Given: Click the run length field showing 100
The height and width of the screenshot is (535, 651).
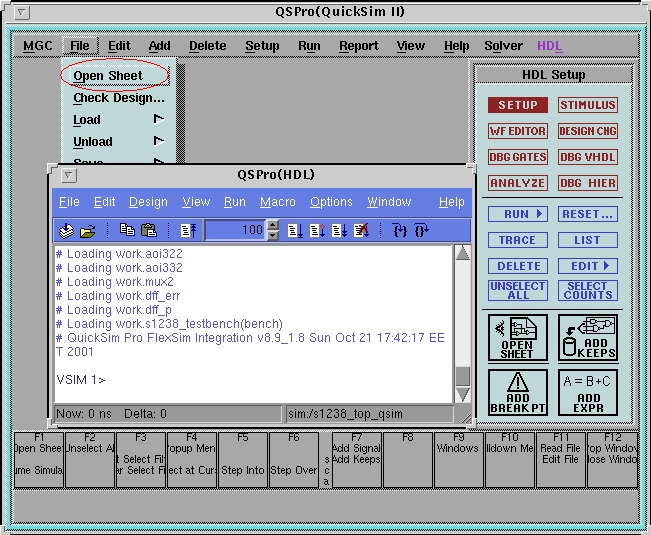Looking at the screenshot, I should pyautogui.click(x=236, y=230).
